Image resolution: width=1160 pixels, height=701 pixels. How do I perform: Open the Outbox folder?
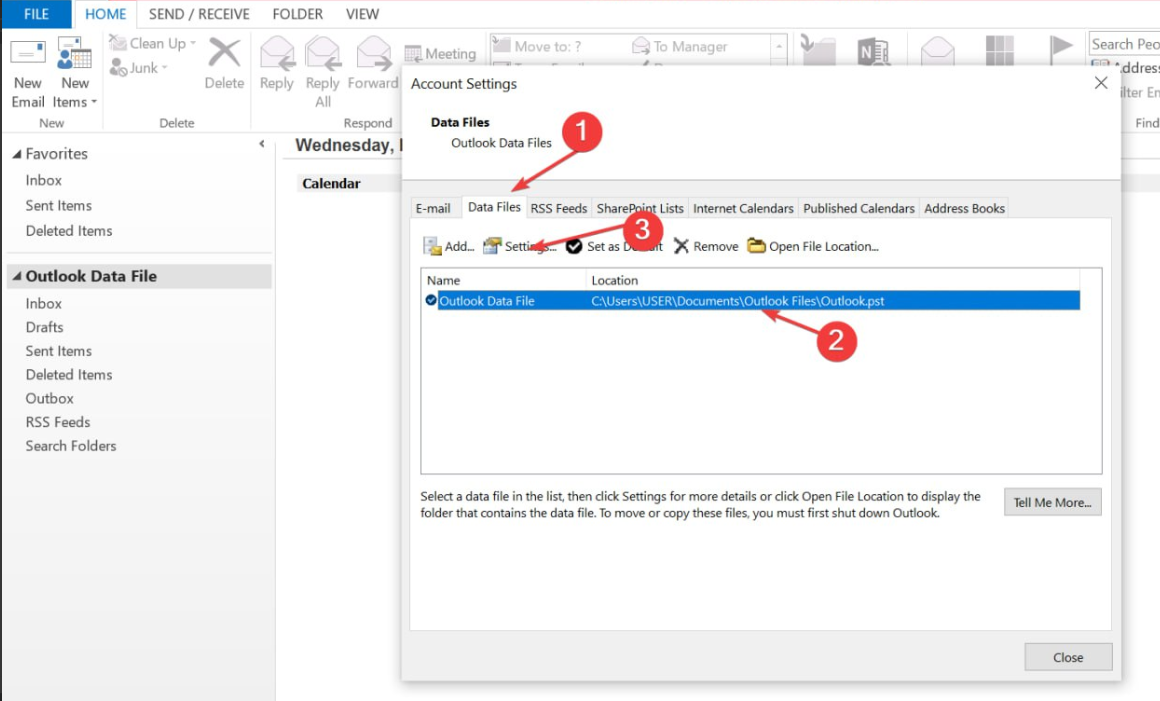click(x=50, y=399)
